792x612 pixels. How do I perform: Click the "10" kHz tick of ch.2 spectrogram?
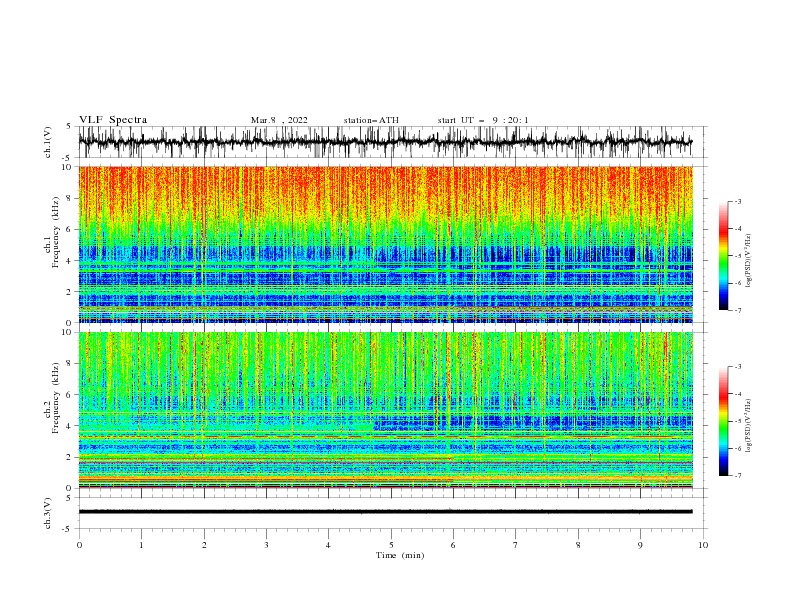point(69,332)
